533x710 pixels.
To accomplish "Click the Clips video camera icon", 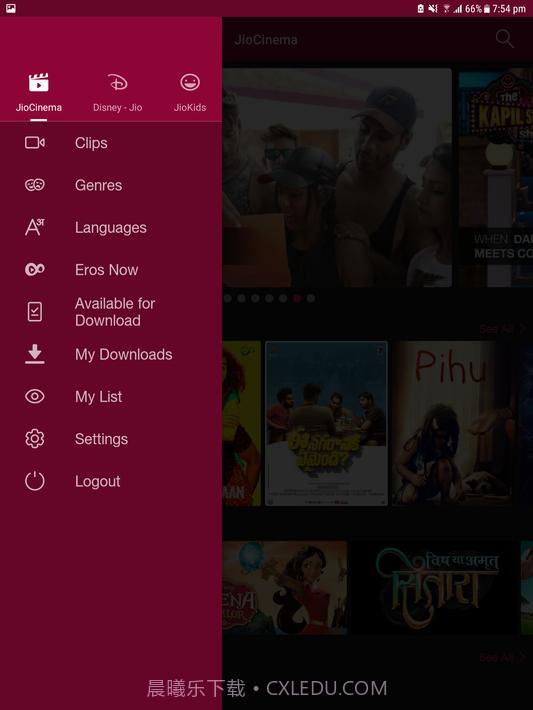I will 35,143.
